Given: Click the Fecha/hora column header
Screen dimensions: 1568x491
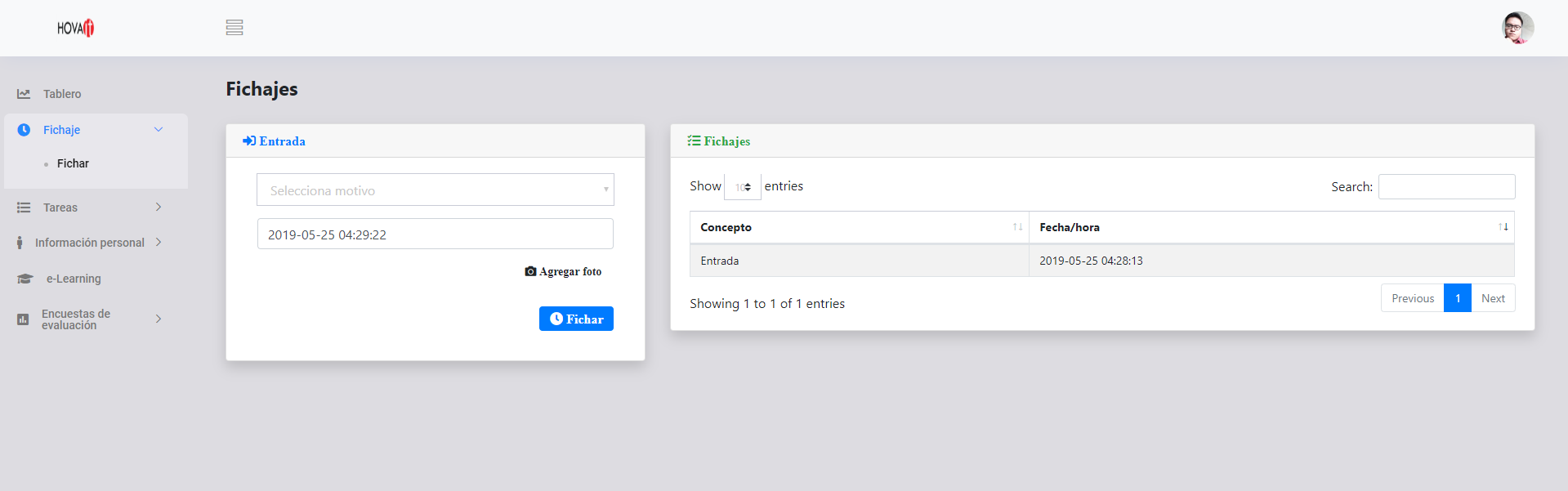Looking at the screenshot, I should click(1271, 227).
